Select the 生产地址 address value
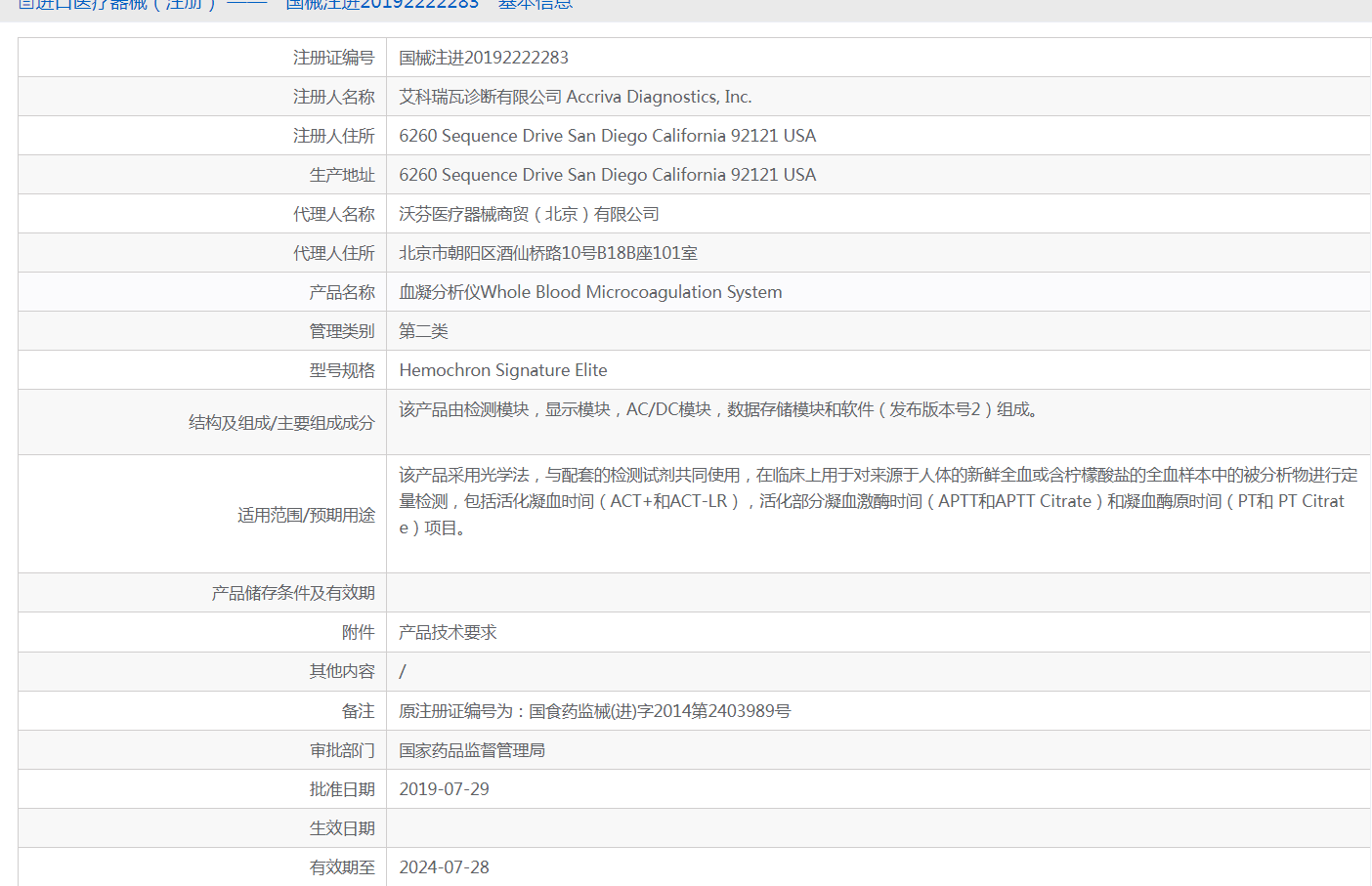 [608, 175]
